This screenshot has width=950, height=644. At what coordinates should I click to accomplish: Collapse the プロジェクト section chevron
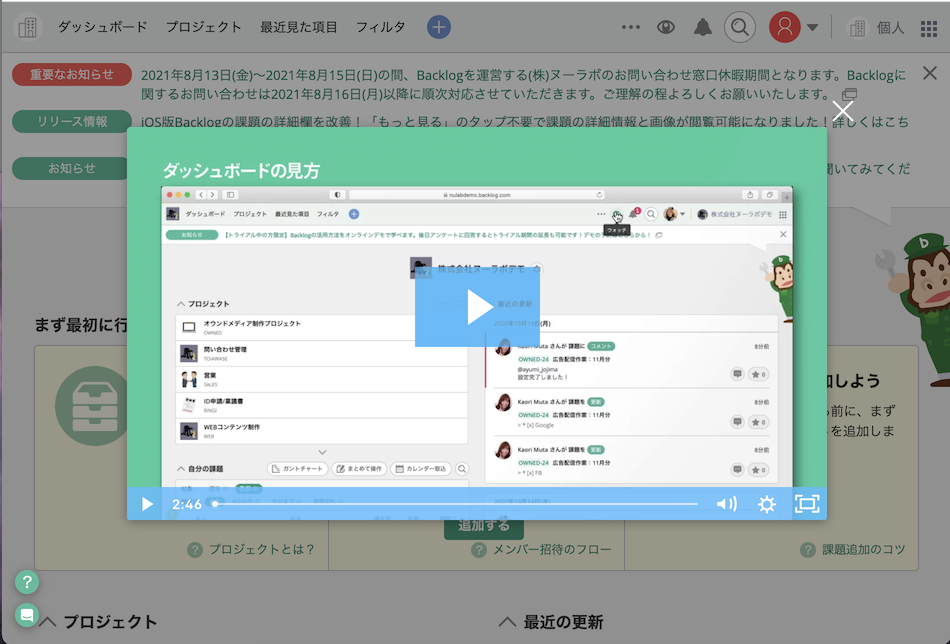48,622
